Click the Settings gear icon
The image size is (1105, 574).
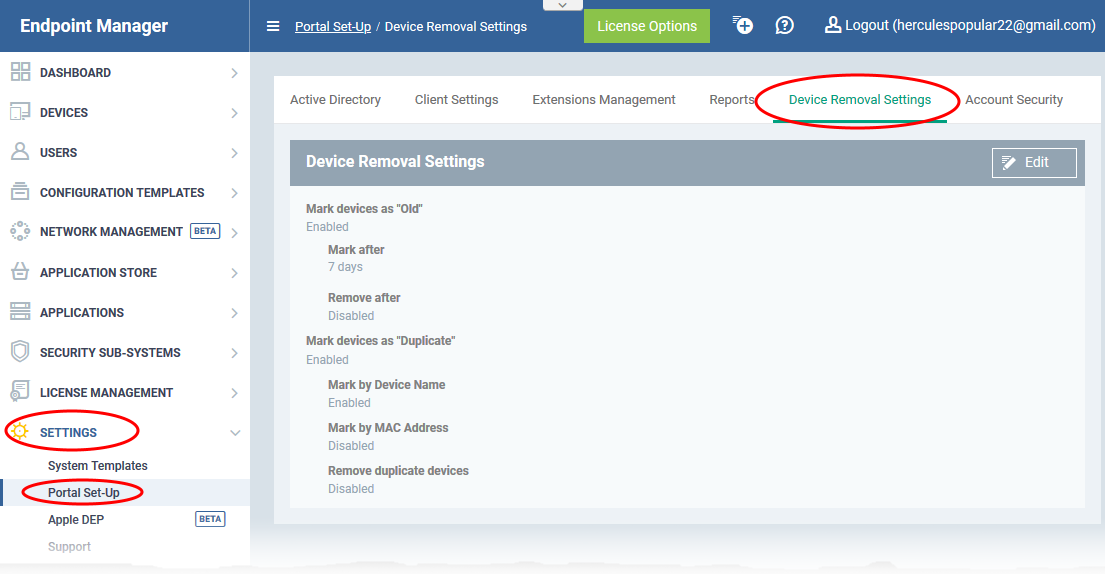point(20,432)
